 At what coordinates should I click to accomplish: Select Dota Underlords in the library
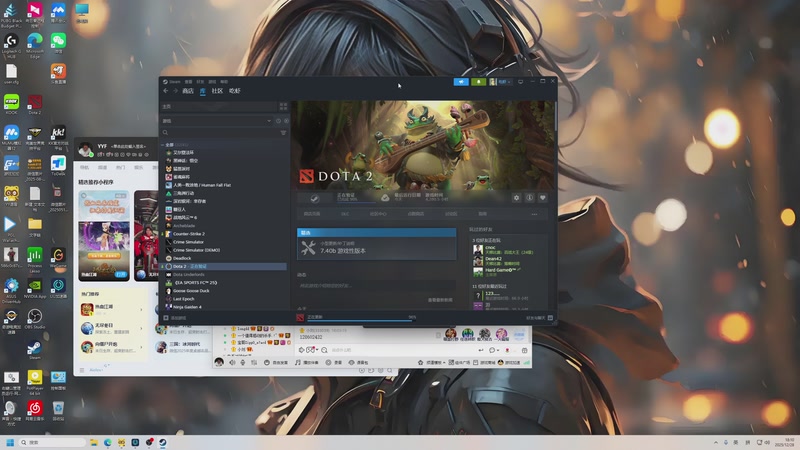pyautogui.click(x=188, y=274)
